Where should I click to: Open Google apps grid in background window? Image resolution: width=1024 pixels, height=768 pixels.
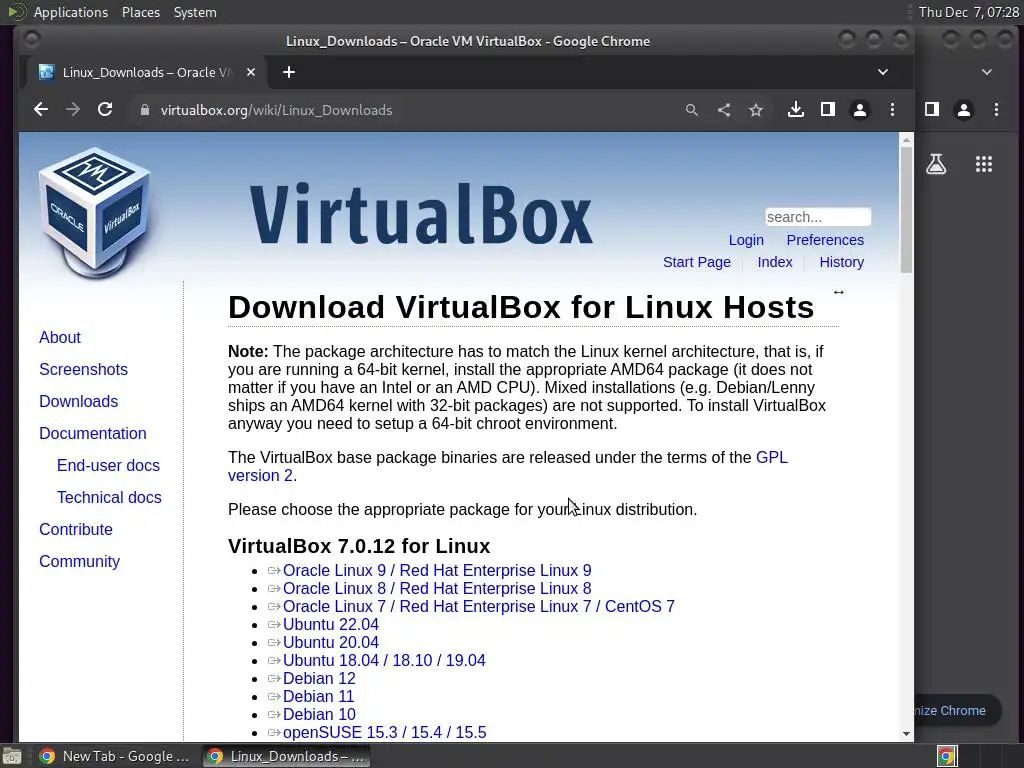point(984,164)
